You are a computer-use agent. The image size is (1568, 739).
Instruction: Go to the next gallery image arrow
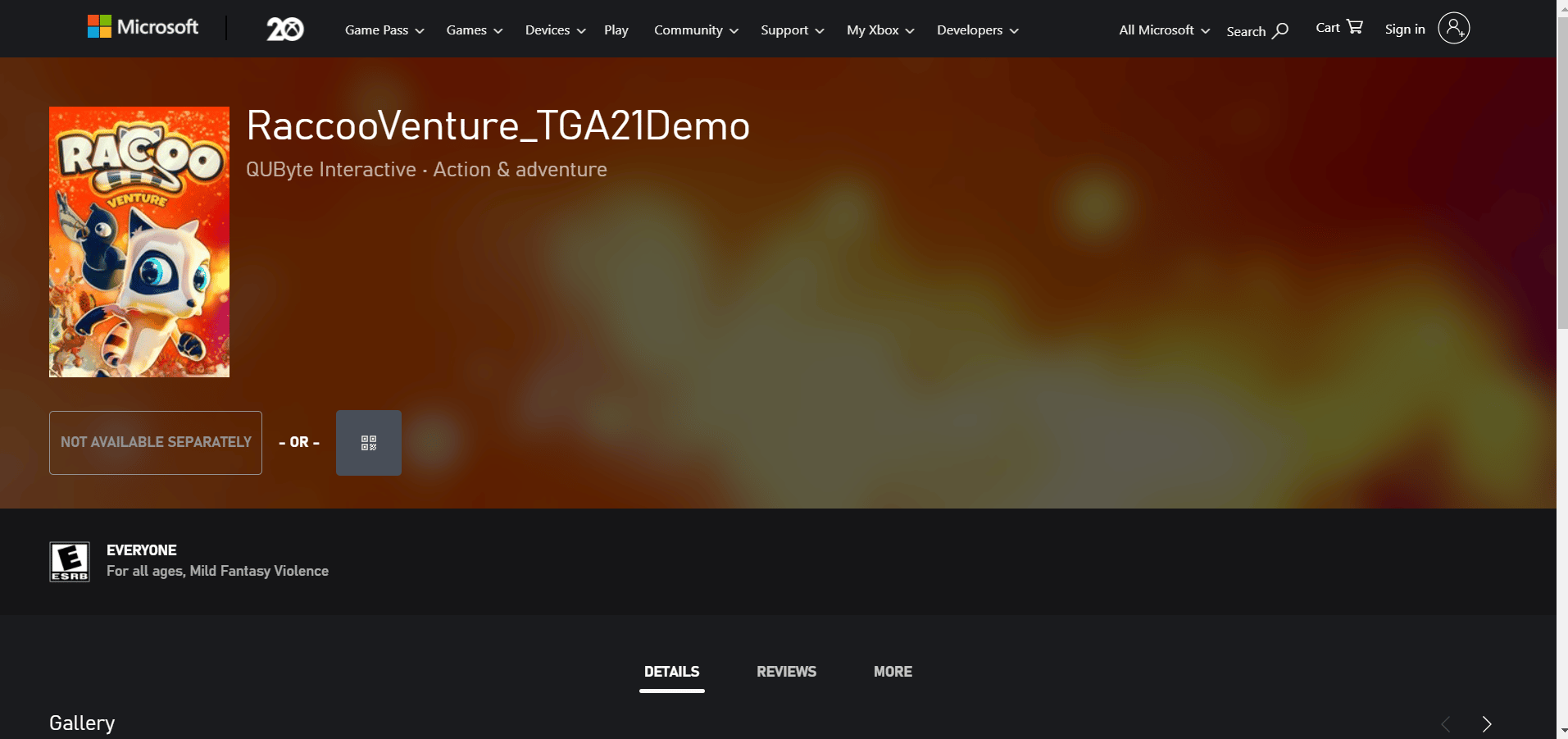pos(1487,723)
